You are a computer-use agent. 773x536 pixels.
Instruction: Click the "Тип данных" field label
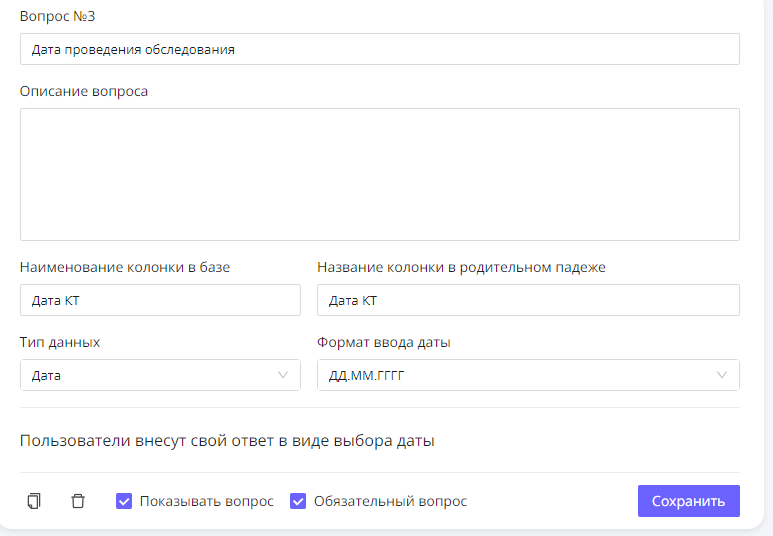click(x=60, y=342)
